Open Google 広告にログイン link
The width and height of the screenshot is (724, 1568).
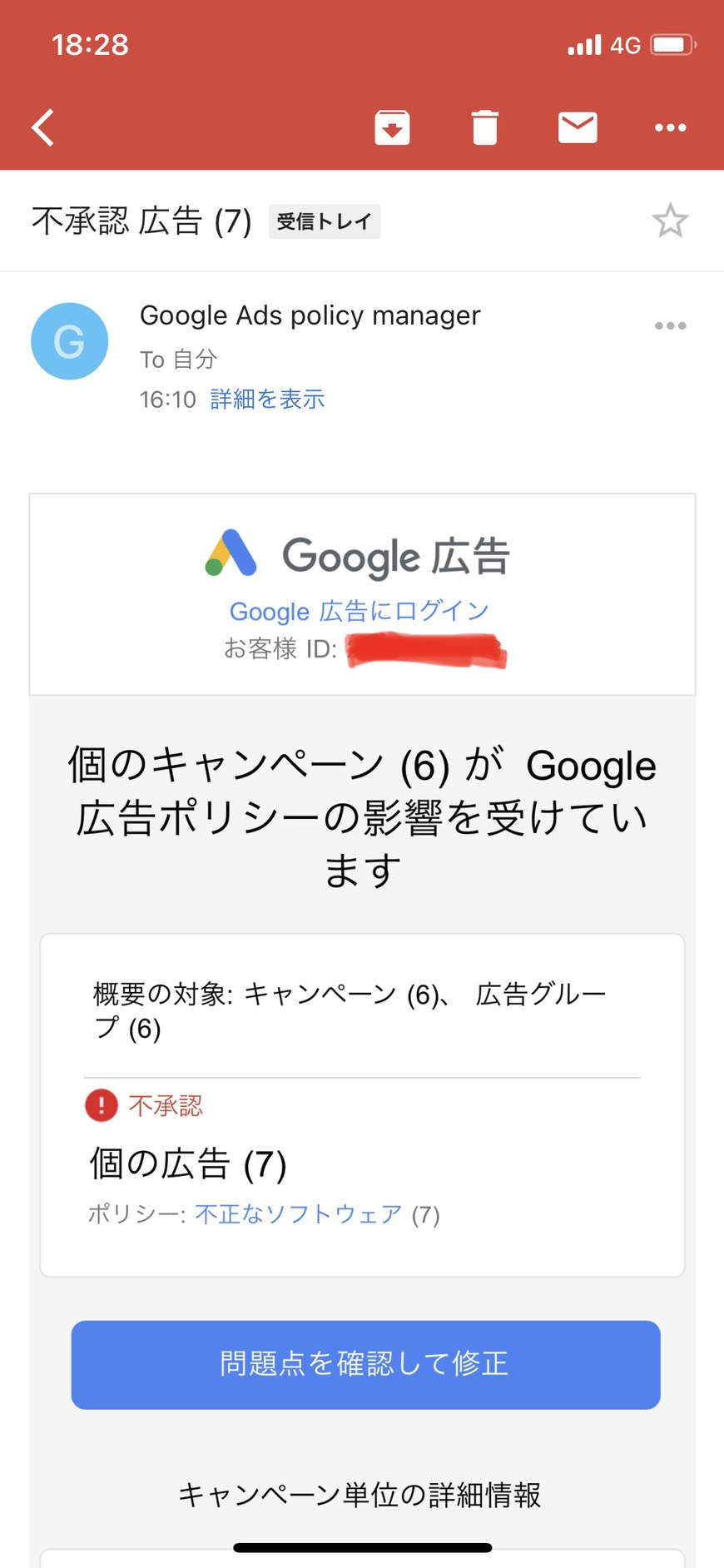click(x=359, y=612)
